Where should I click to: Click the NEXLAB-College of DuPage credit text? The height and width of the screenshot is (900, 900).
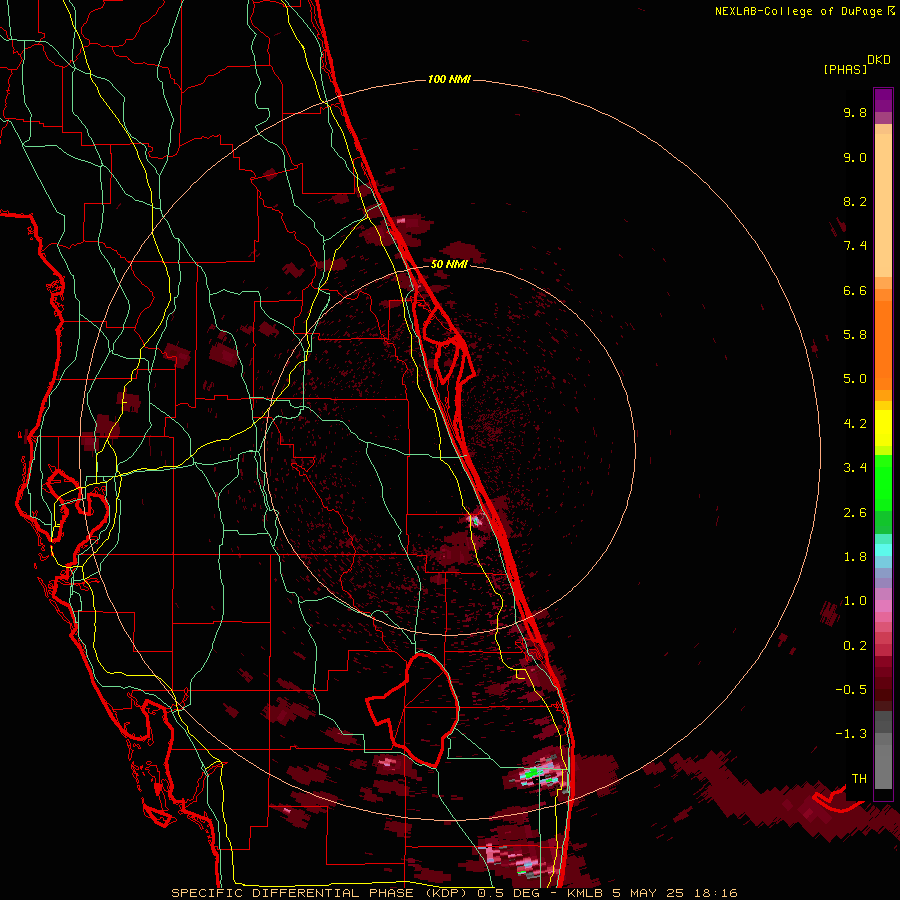tap(801, 11)
